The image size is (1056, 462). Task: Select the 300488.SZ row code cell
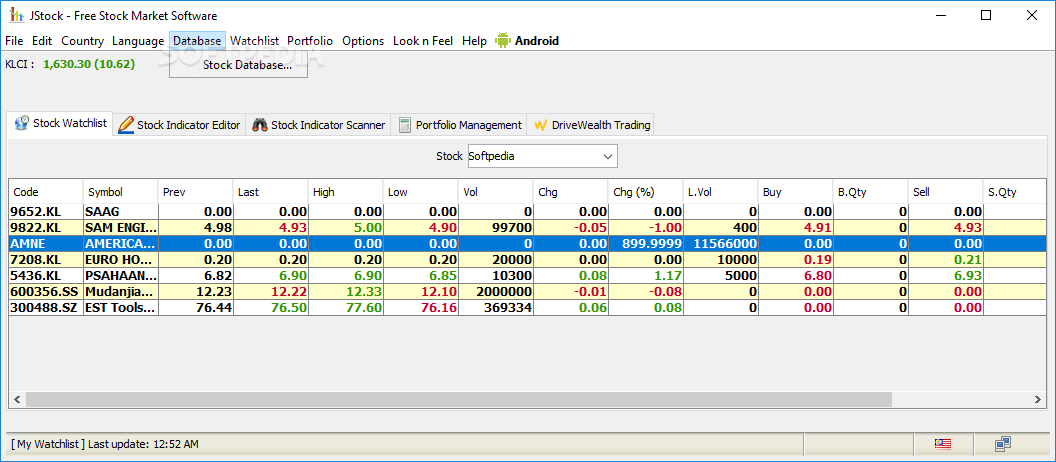pyautogui.click(x=46, y=308)
